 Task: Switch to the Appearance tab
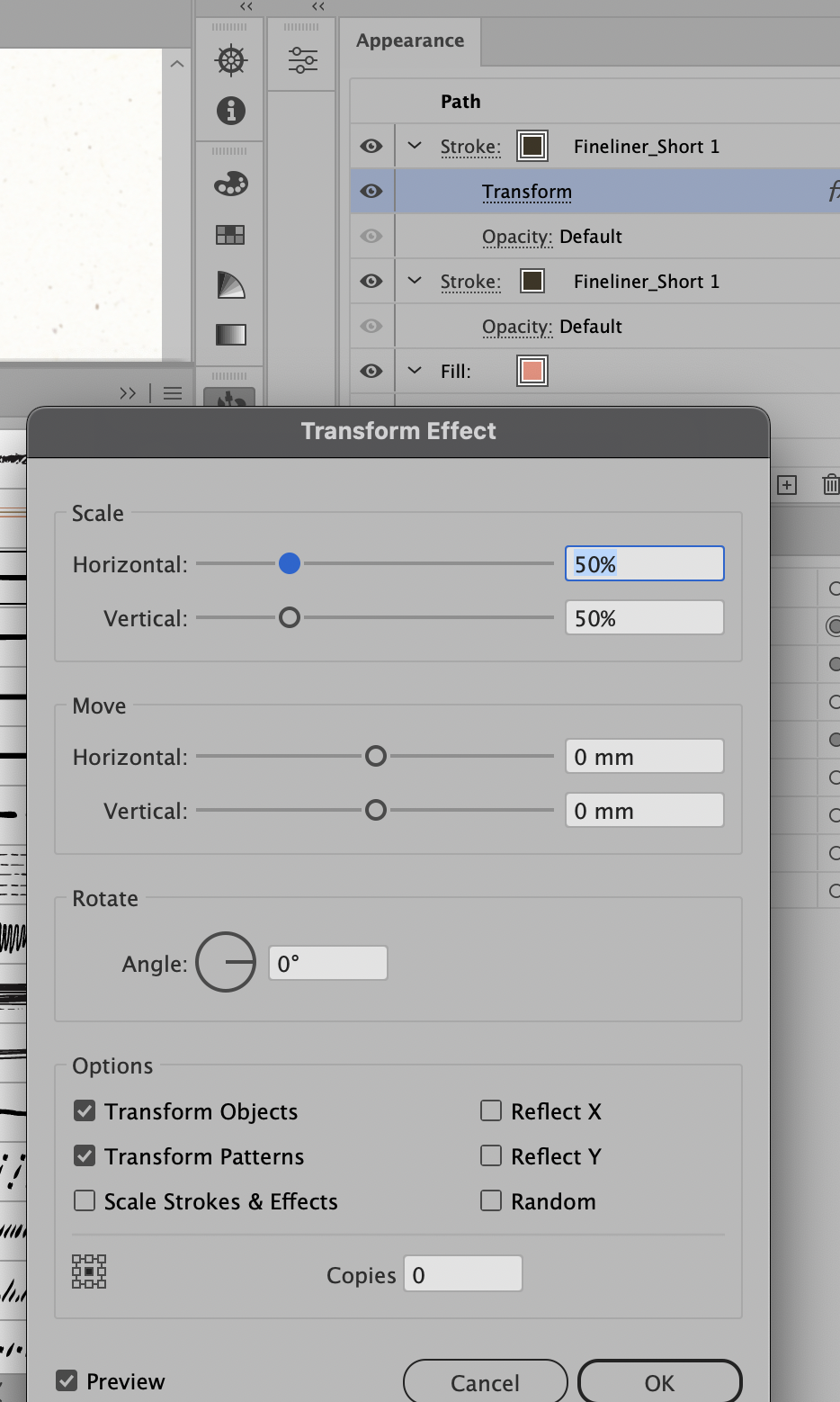coord(409,40)
